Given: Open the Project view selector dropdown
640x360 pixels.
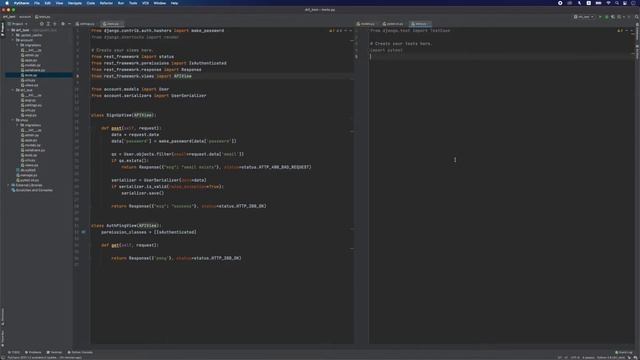Looking at the screenshot, I should pyautogui.click(x=18, y=24).
